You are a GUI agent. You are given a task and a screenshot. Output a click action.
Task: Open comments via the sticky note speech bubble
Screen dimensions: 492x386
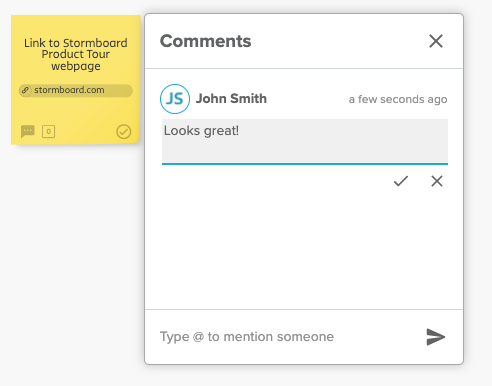click(28, 131)
